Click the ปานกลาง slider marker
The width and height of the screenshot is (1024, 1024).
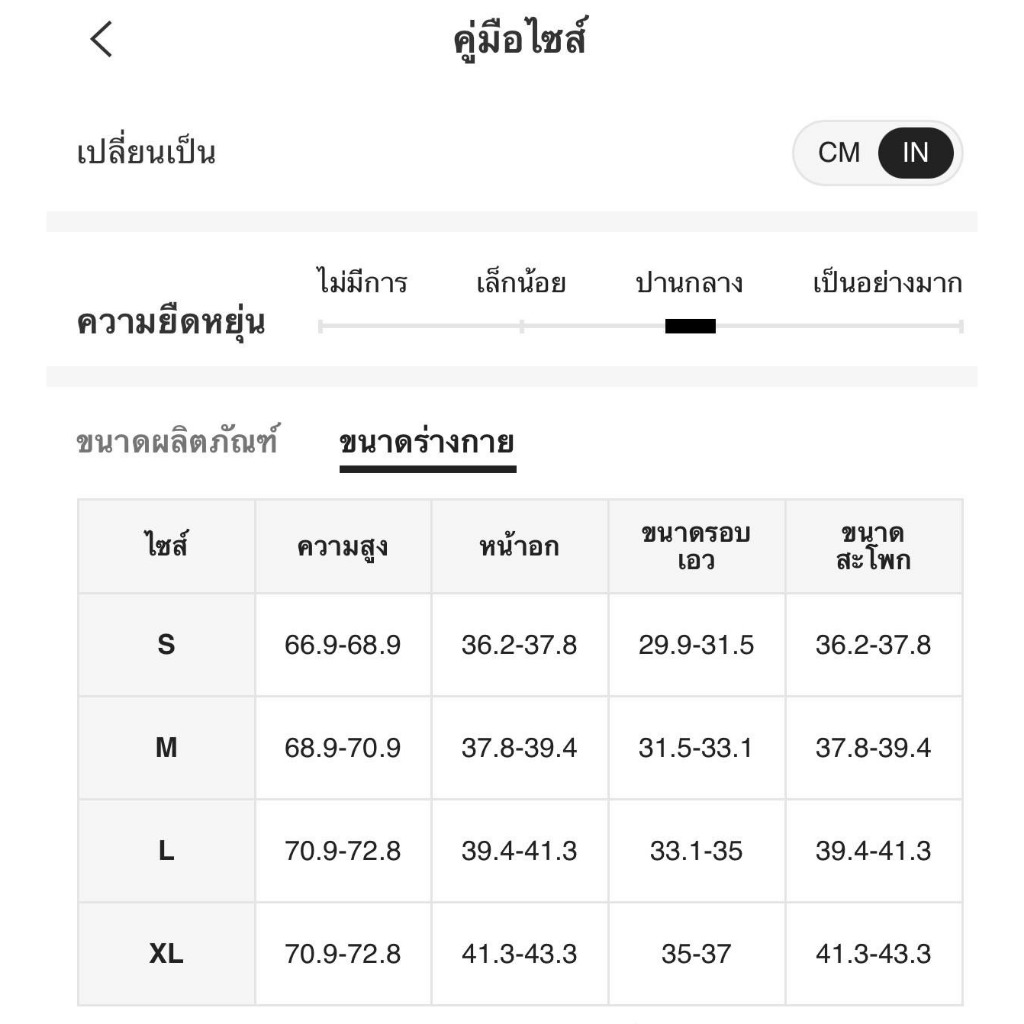pyautogui.click(x=692, y=325)
